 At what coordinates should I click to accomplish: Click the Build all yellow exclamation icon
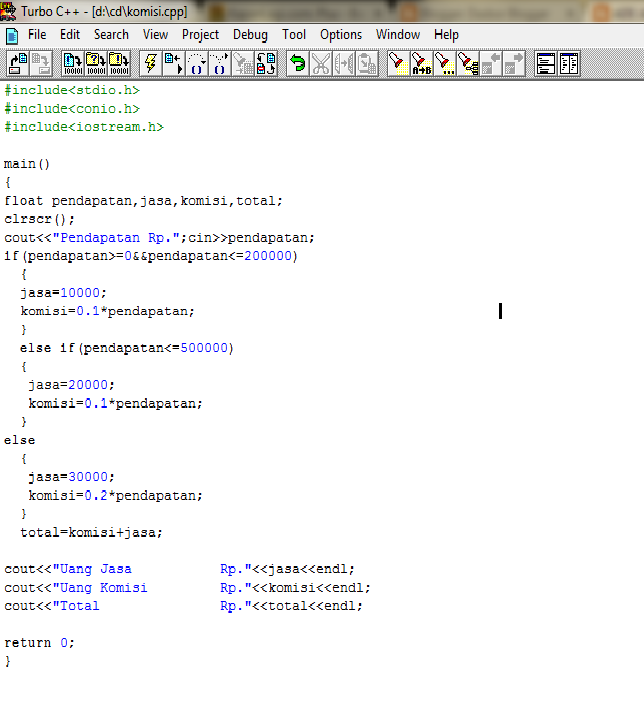click(119, 63)
